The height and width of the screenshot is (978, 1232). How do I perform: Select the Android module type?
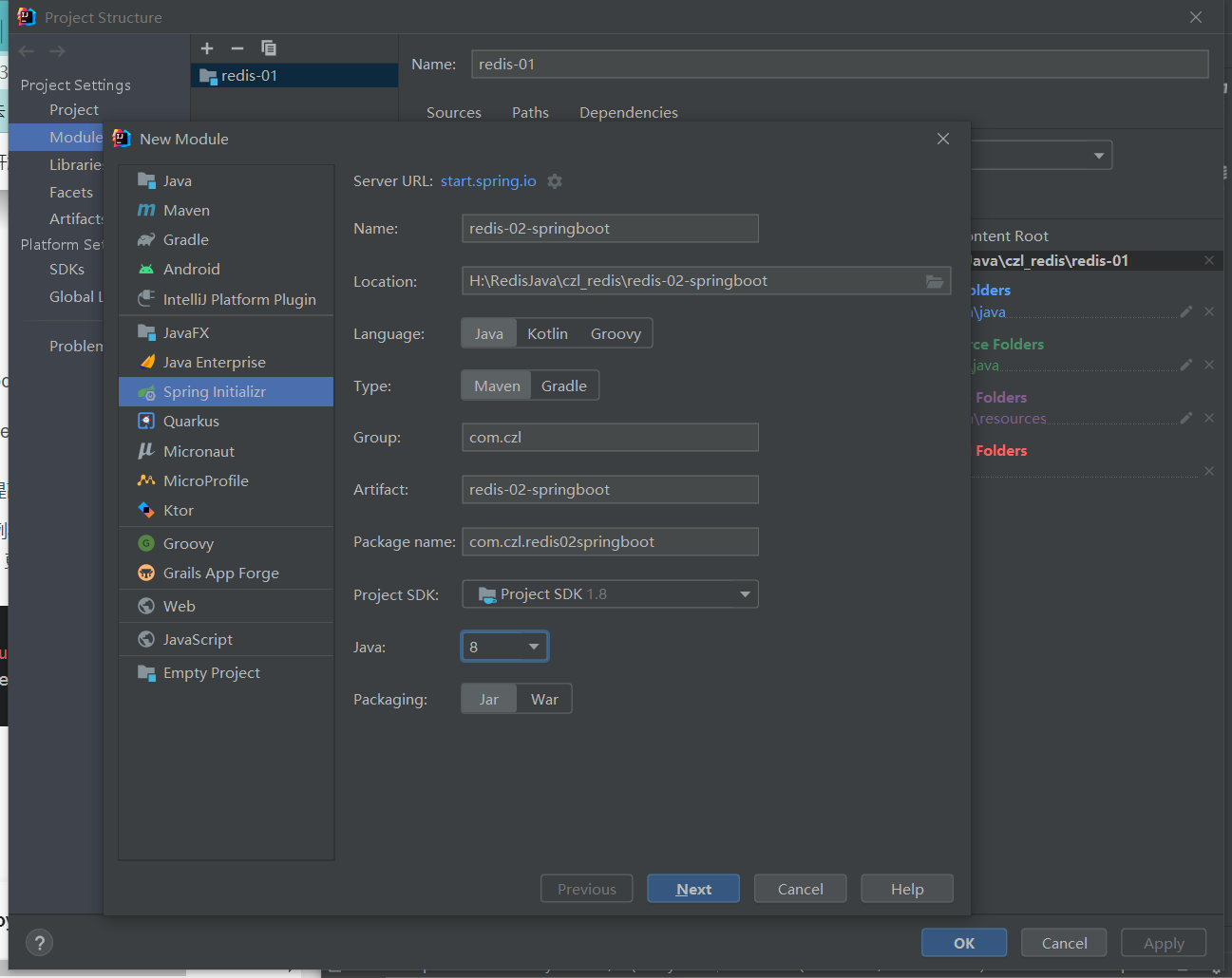point(226,269)
